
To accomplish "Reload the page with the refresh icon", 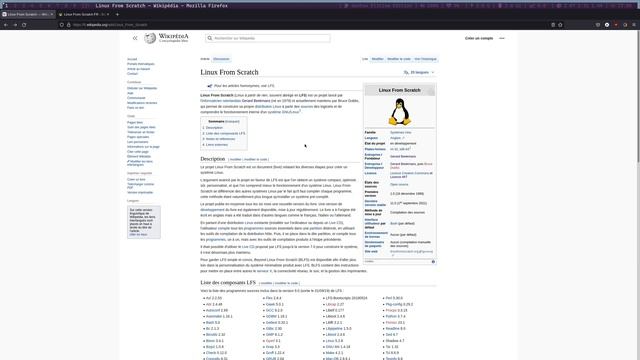I will (x=24, y=25).
